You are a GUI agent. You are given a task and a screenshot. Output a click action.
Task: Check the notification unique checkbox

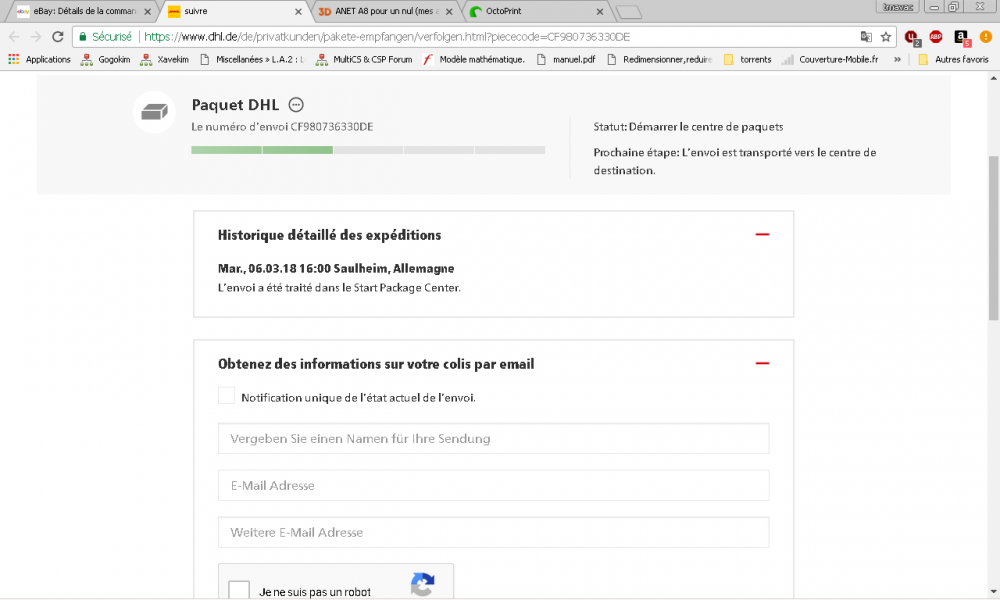tap(226, 395)
